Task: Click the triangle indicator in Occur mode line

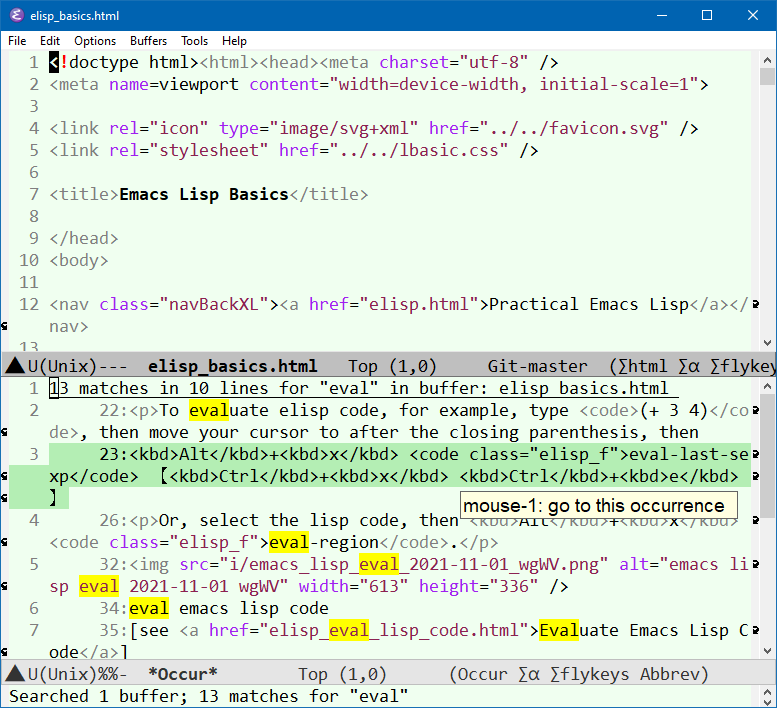Action: tap(15, 674)
